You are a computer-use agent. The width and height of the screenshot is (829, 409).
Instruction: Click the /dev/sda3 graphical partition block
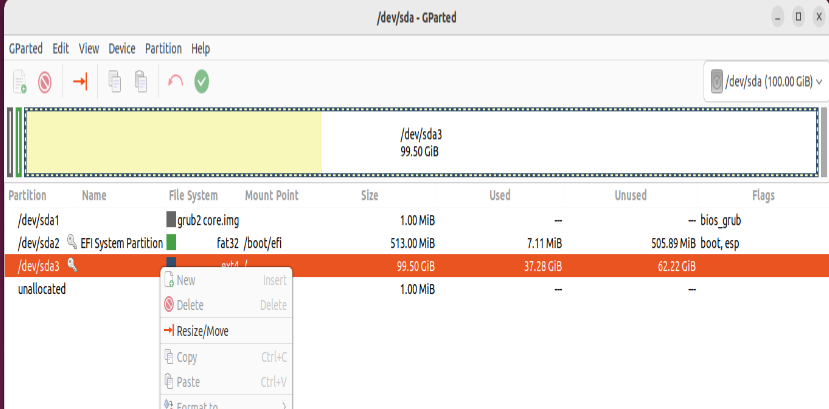(421, 142)
